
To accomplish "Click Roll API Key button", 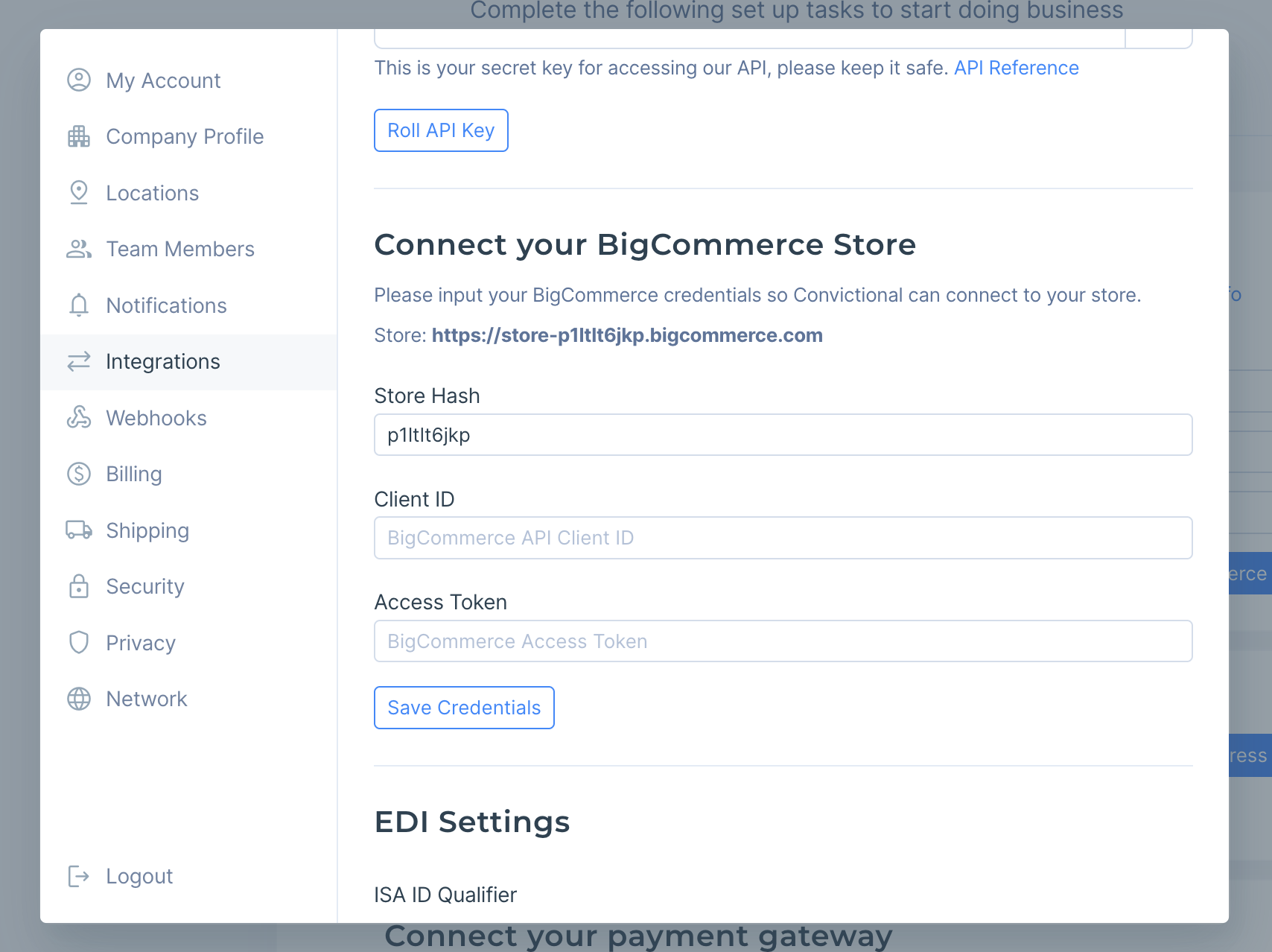I will 441,130.
